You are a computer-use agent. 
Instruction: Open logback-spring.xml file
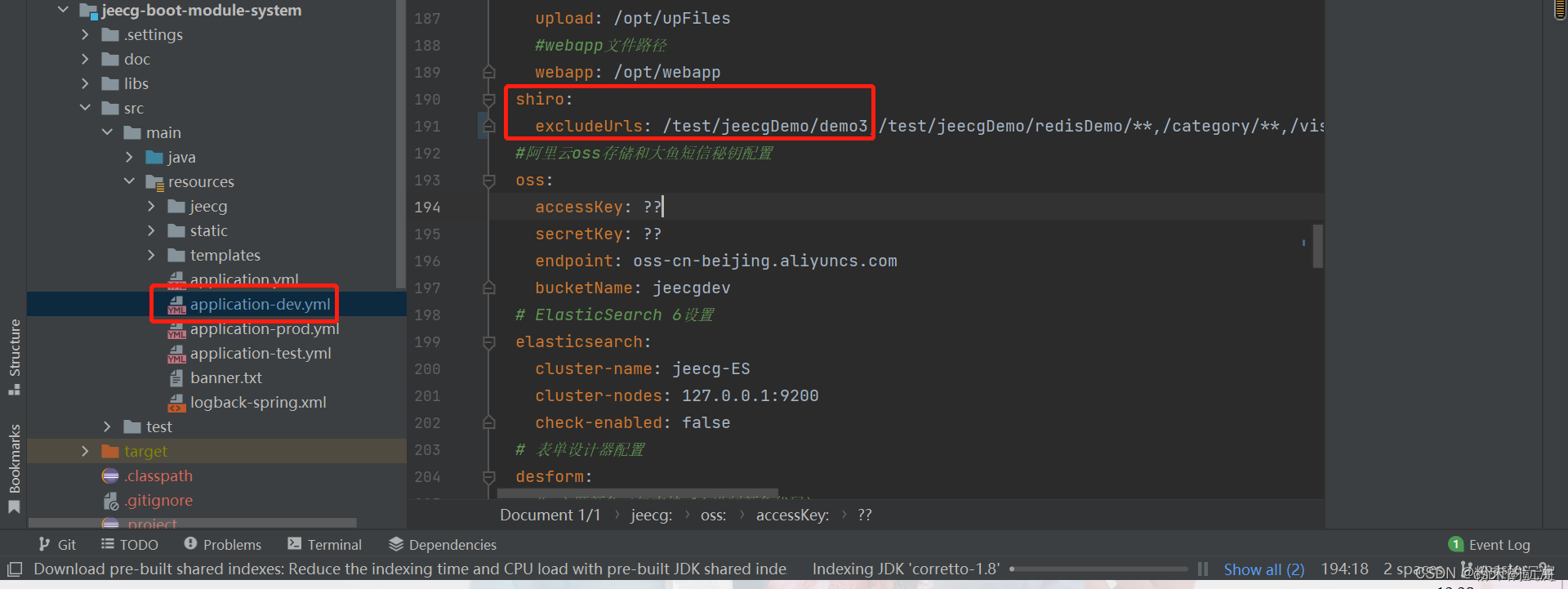[258, 402]
